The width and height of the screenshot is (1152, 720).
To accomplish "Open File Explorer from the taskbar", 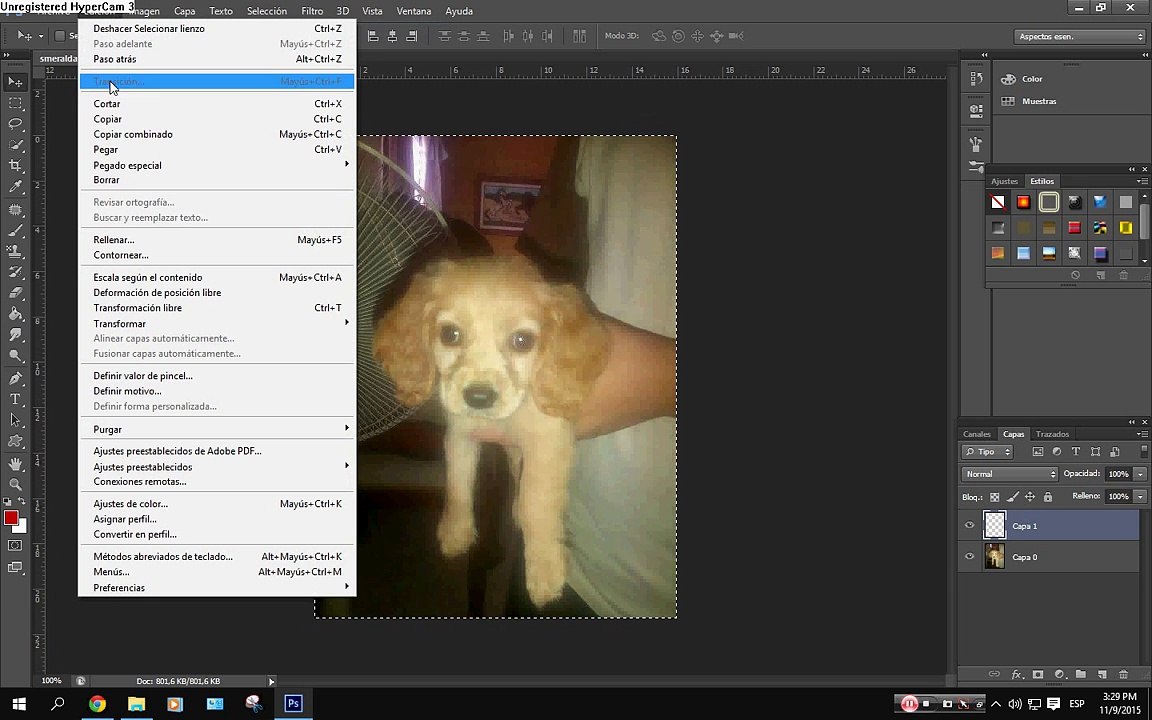I will pyautogui.click(x=137, y=704).
